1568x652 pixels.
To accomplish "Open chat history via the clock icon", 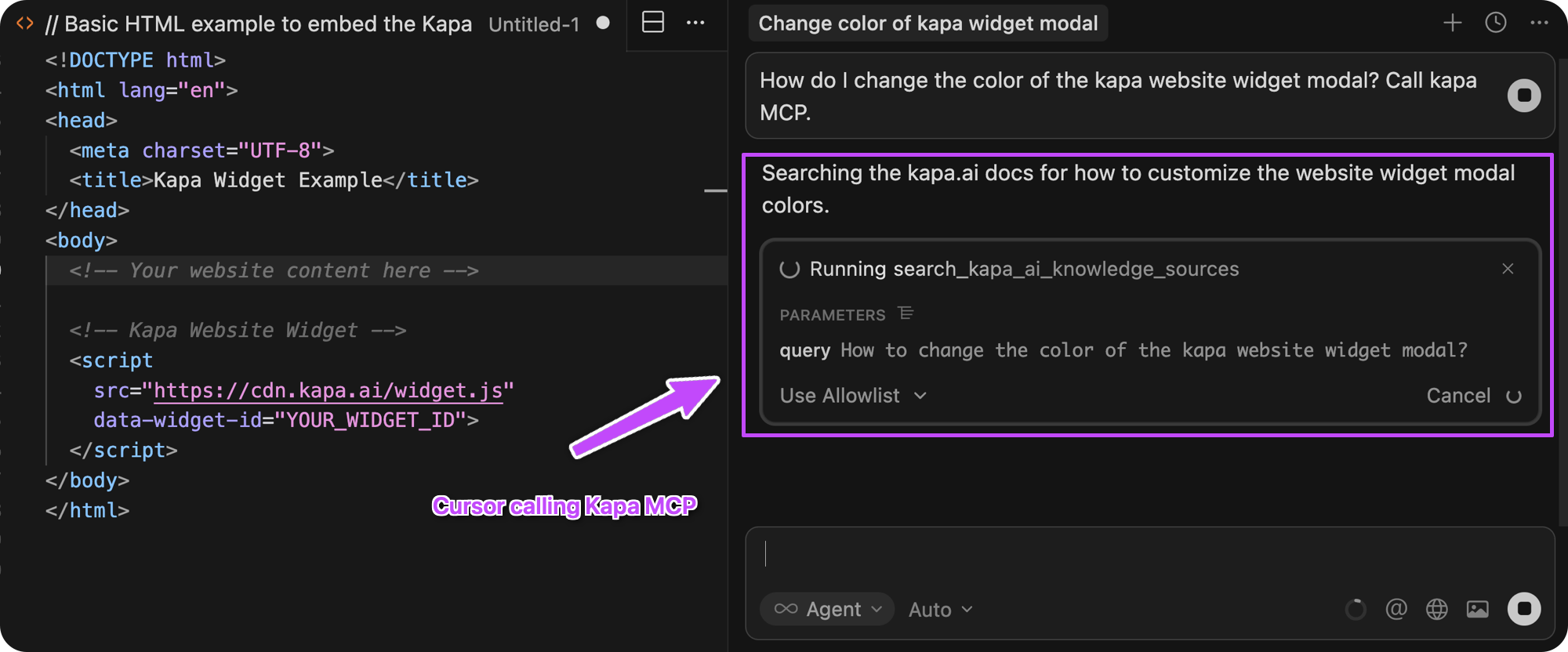I will 1496,23.
